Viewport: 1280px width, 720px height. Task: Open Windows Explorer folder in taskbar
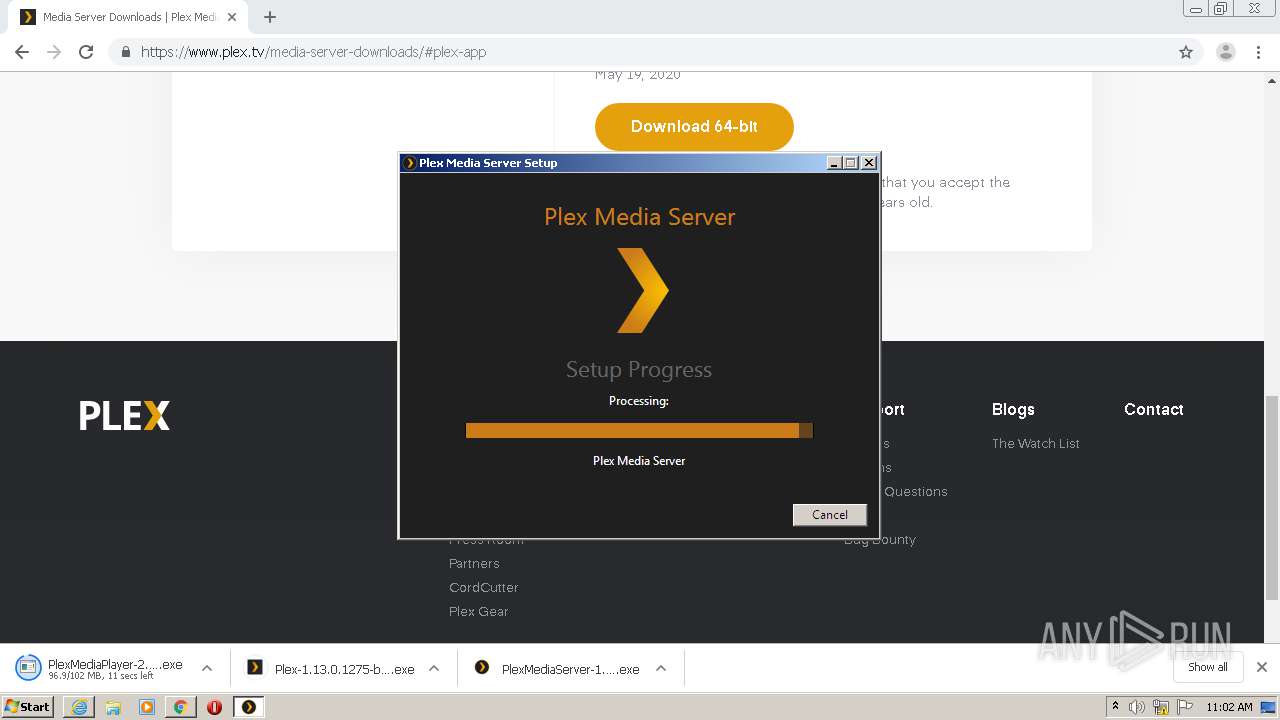tap(113, 707)
